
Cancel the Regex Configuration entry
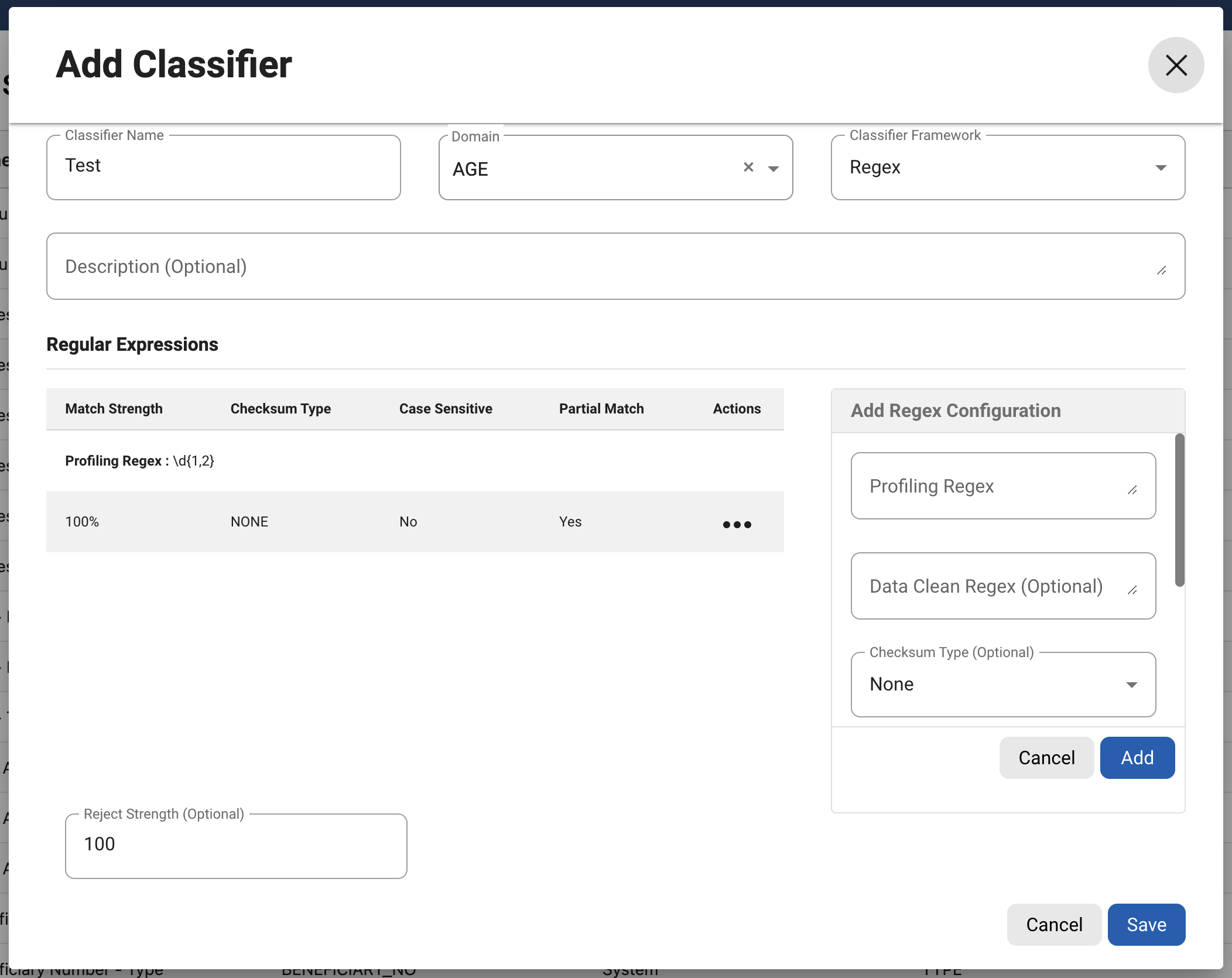point(1046,757)
